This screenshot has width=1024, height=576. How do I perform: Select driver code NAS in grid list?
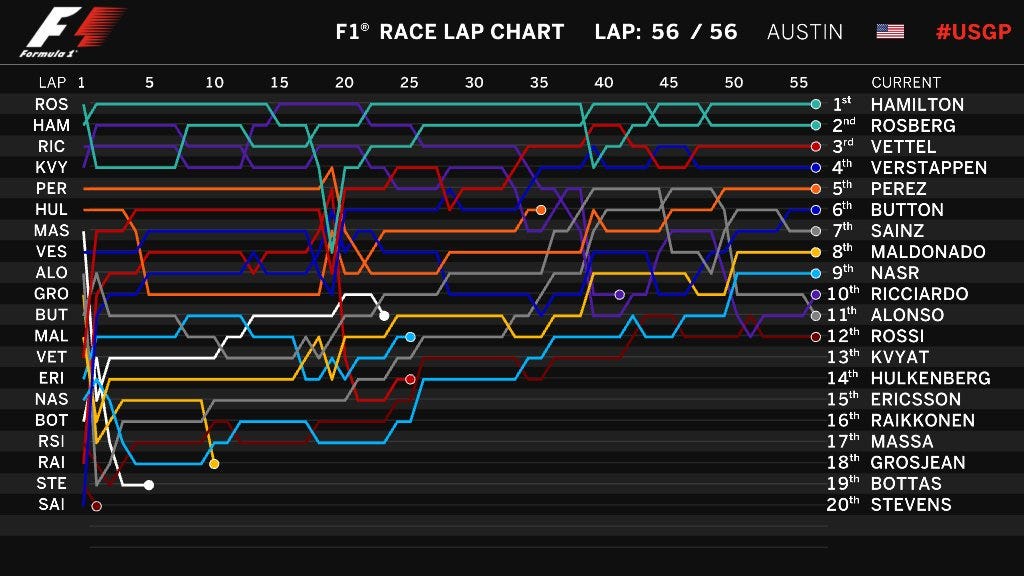point(52,398)
